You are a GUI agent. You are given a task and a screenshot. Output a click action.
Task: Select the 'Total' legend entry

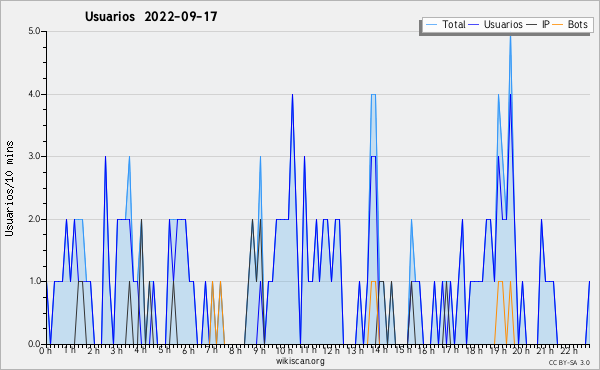click(454, 24)
